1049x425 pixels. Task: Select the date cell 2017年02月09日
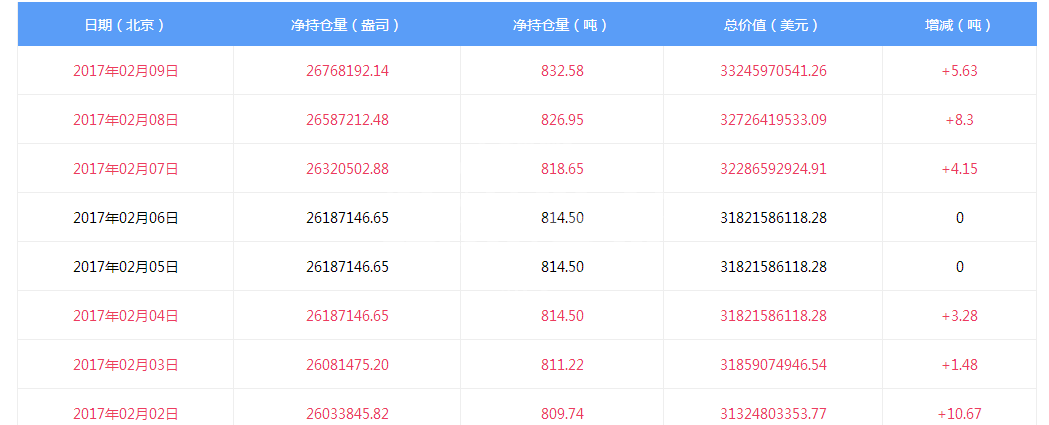coord(125,71)
